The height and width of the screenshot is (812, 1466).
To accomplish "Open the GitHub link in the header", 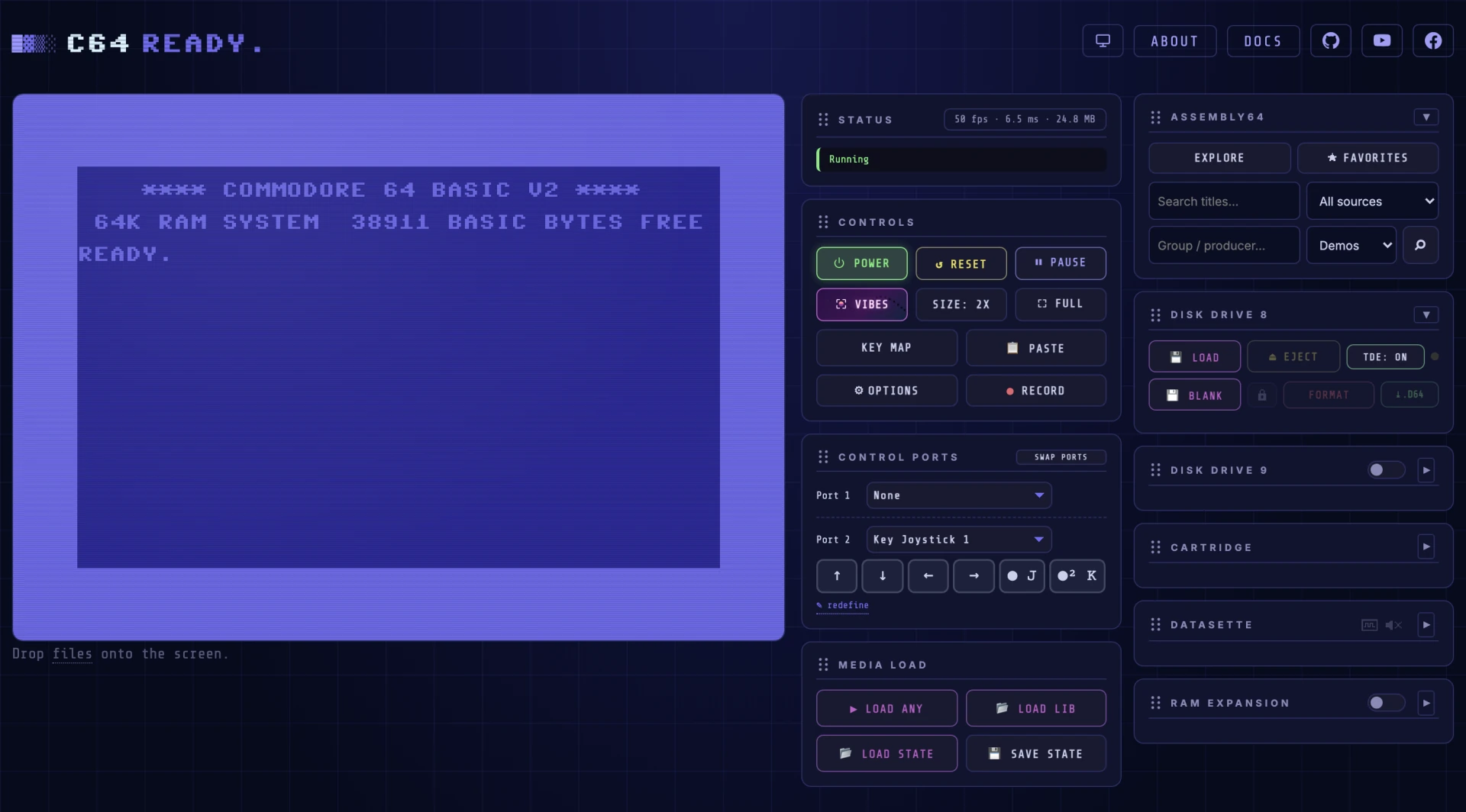I will pyautogui.click(x=1331, y=41).
